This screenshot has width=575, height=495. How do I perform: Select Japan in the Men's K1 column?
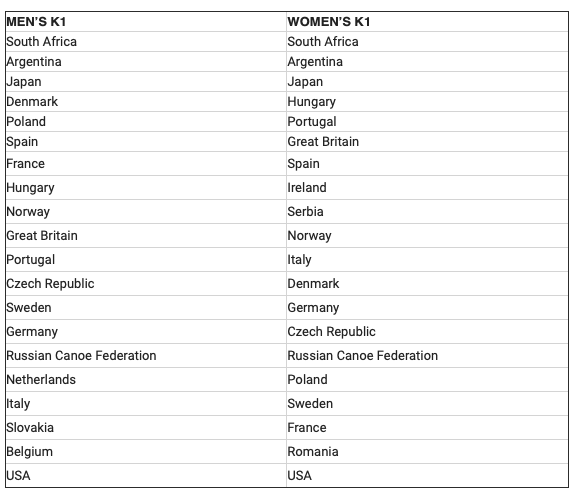(24, 82)
